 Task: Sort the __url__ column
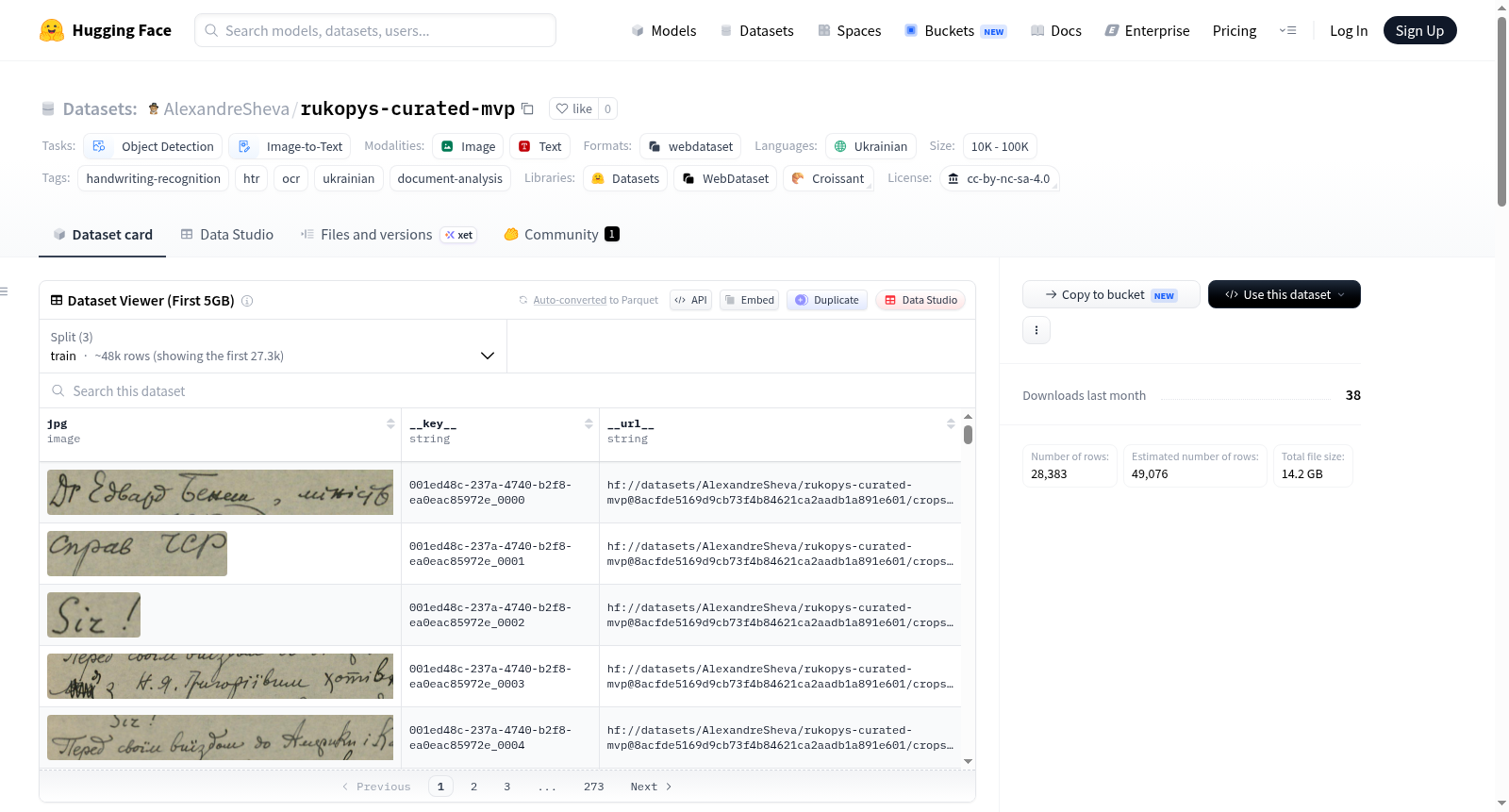point(951,424)
